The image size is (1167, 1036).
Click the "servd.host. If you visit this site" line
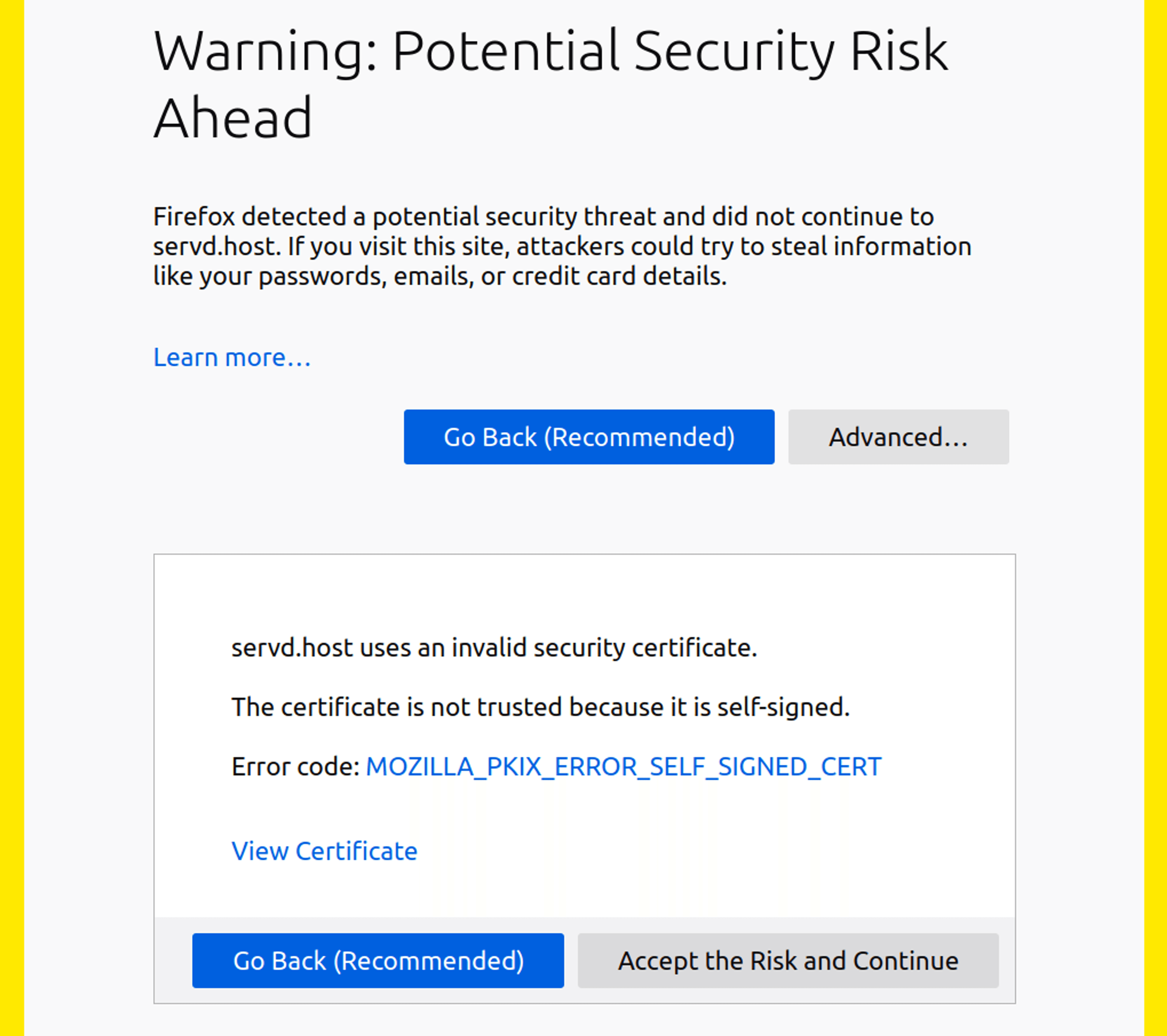562,246
